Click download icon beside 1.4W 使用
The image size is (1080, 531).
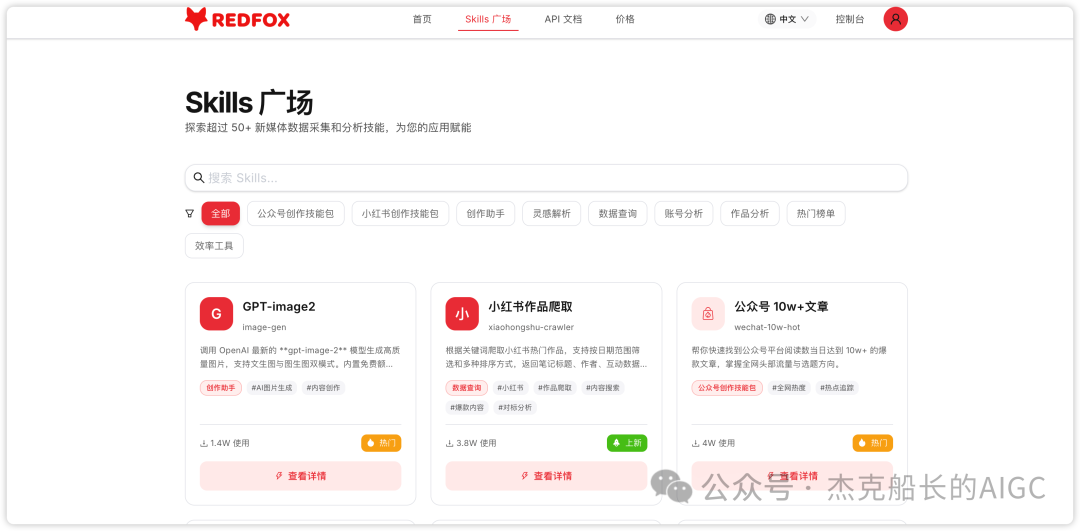point(204,444)
